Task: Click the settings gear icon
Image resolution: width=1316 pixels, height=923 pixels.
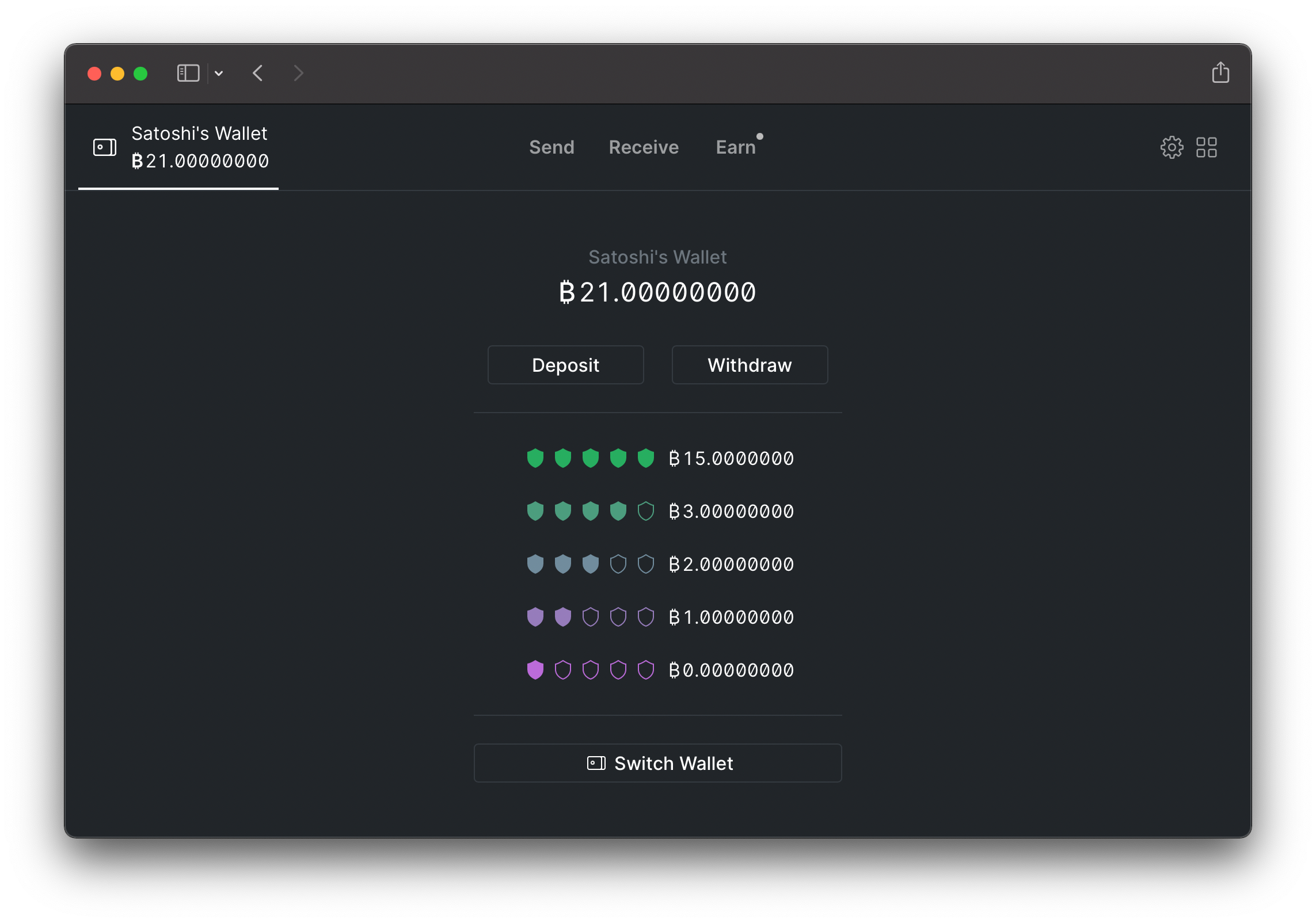Action: point(1171,147)
